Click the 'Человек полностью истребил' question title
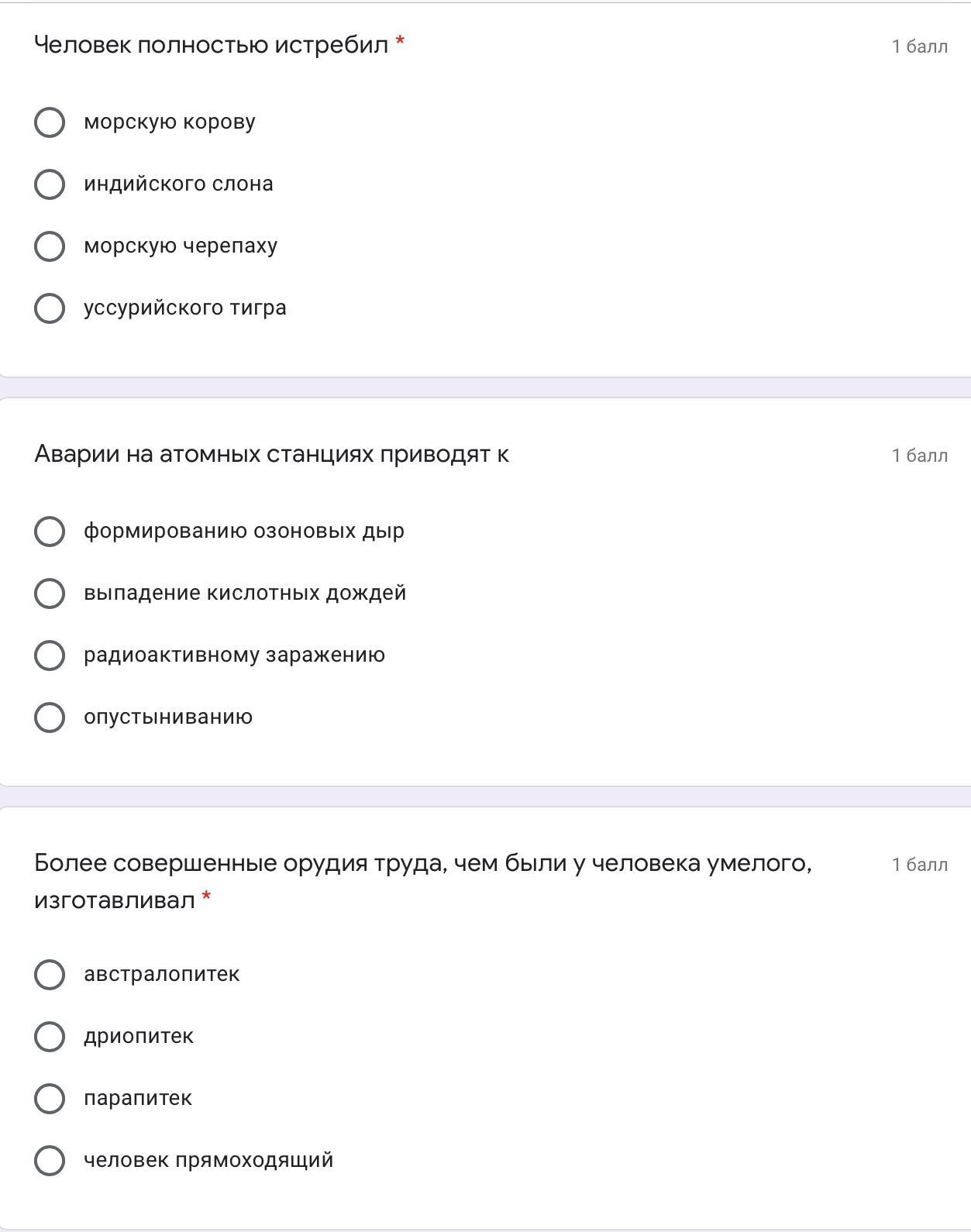The width and height of the screenshot is (971, 1232). point(211,45)
